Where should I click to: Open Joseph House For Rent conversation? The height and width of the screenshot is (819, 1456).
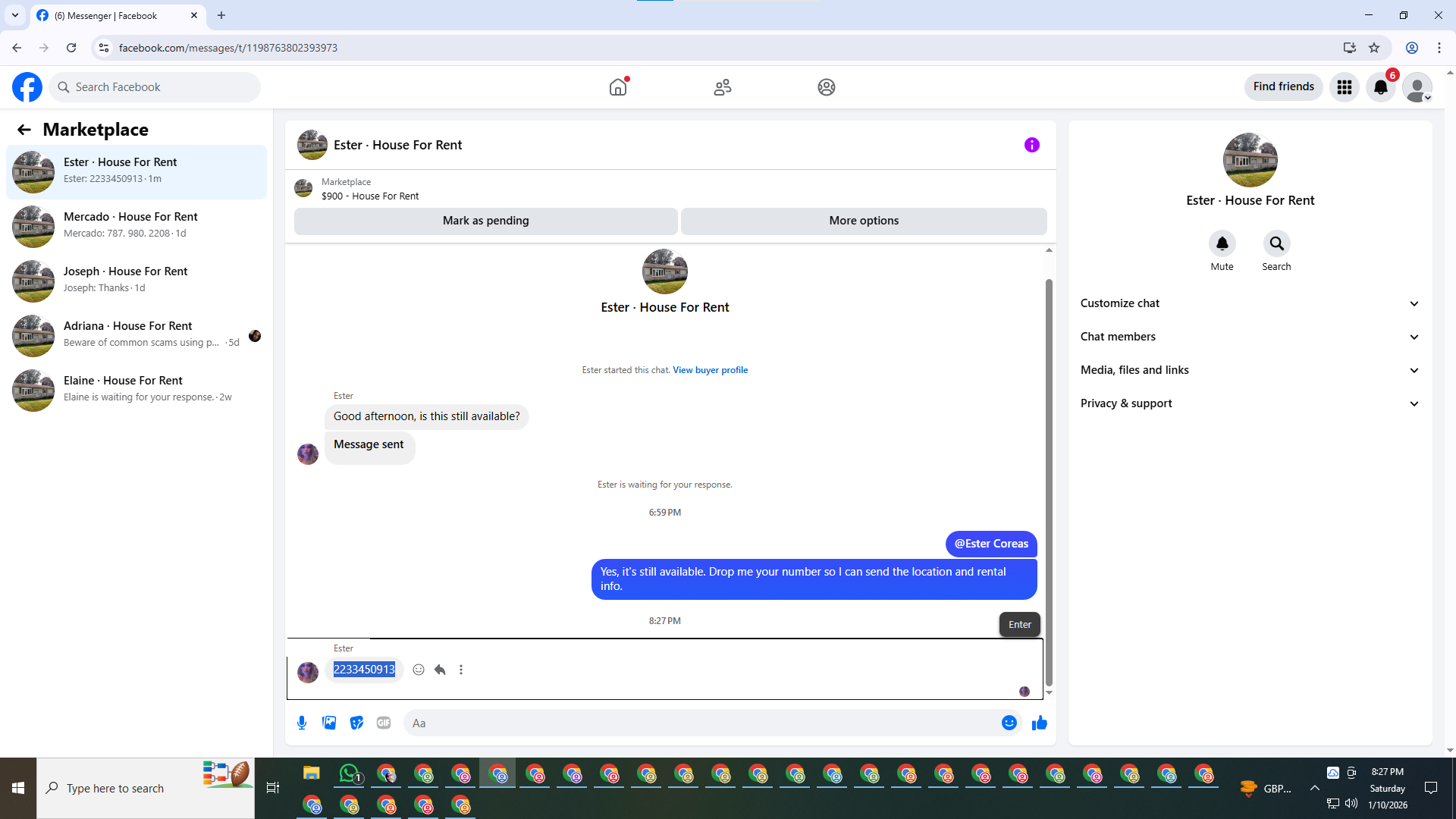pyautogui.click(x=136, y=280)
